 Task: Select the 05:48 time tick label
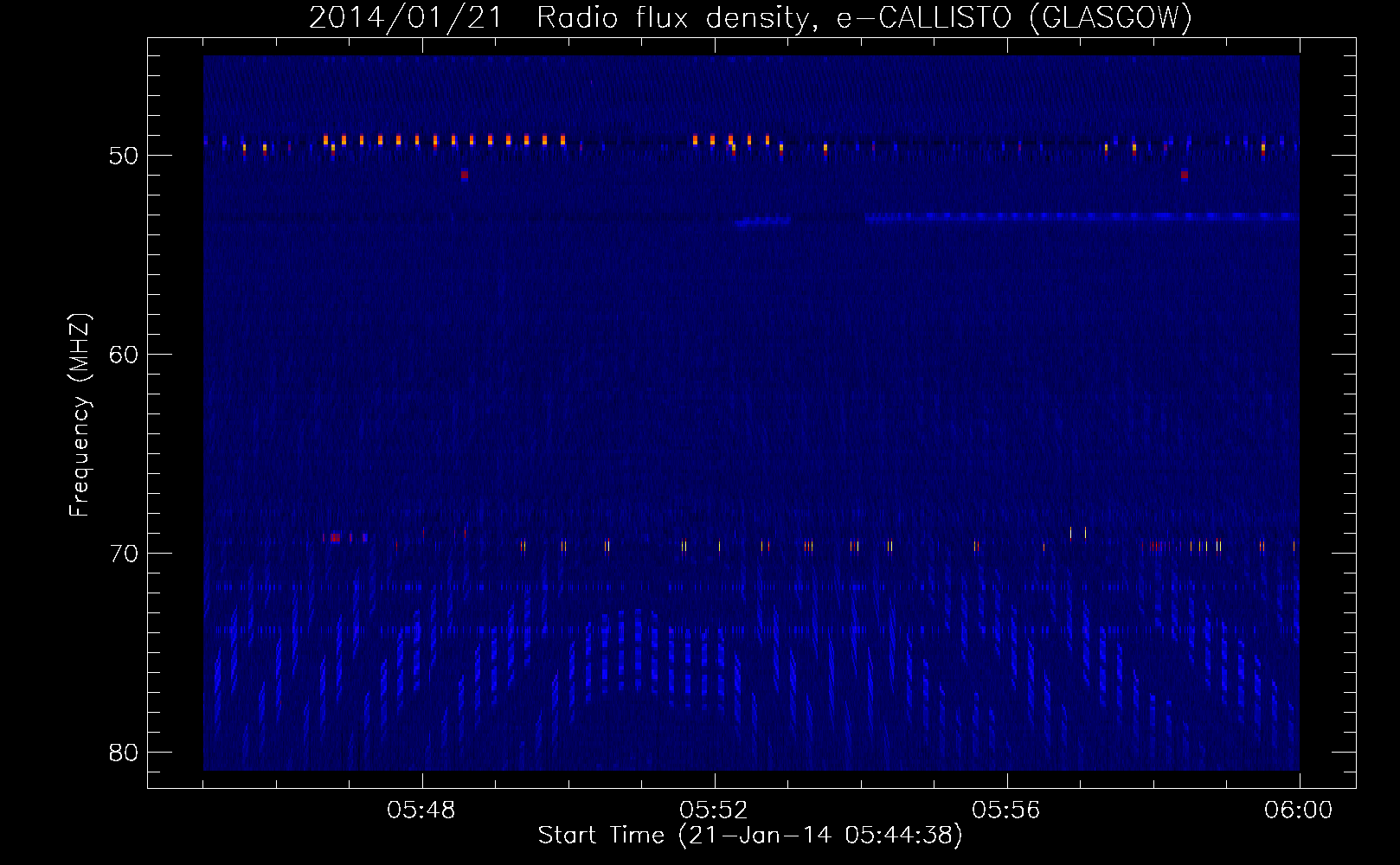click(x=421, y=811)
